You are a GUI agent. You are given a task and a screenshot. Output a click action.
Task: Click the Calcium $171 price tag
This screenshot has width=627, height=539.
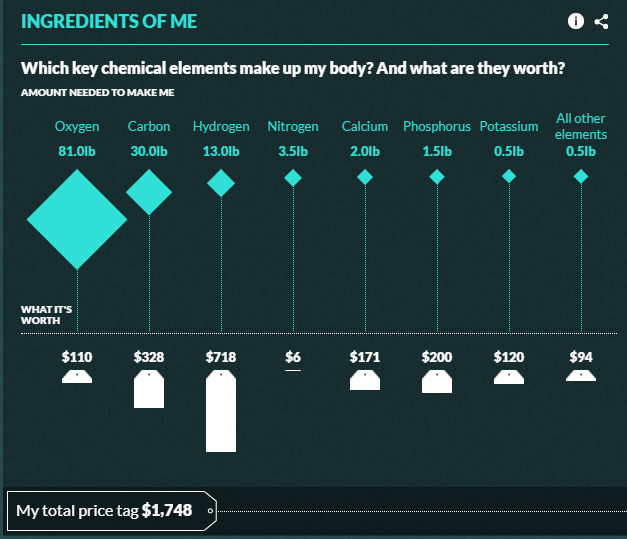tap(365, 379)
